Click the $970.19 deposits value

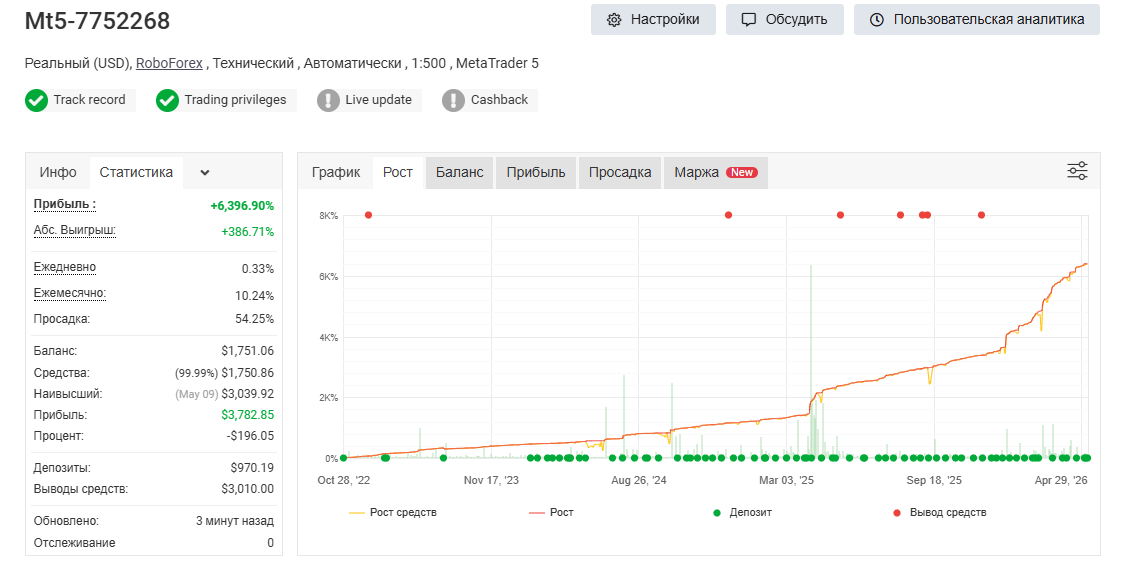[x=252, y=468]
